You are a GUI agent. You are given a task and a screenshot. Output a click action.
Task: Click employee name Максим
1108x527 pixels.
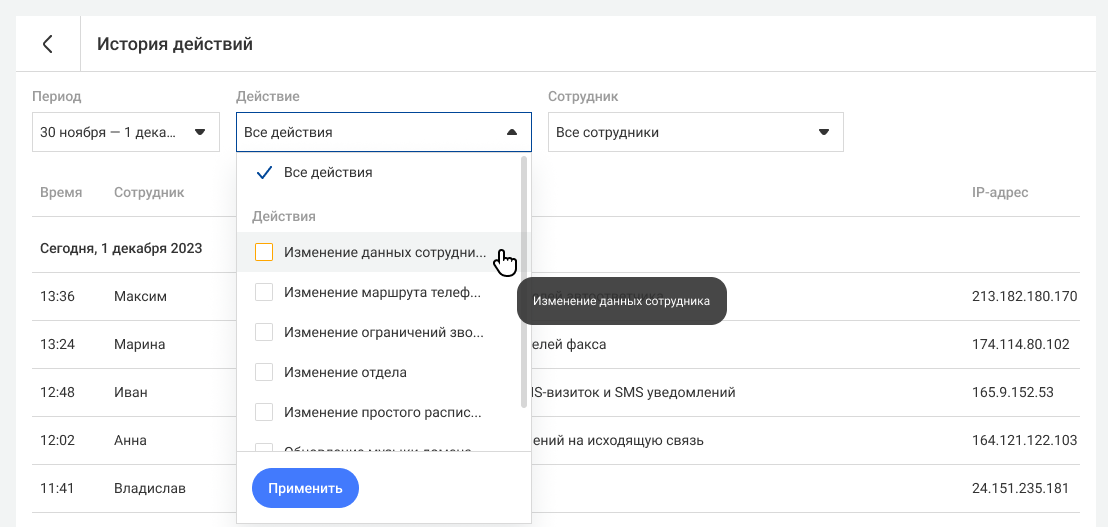[x=141, y=297]
